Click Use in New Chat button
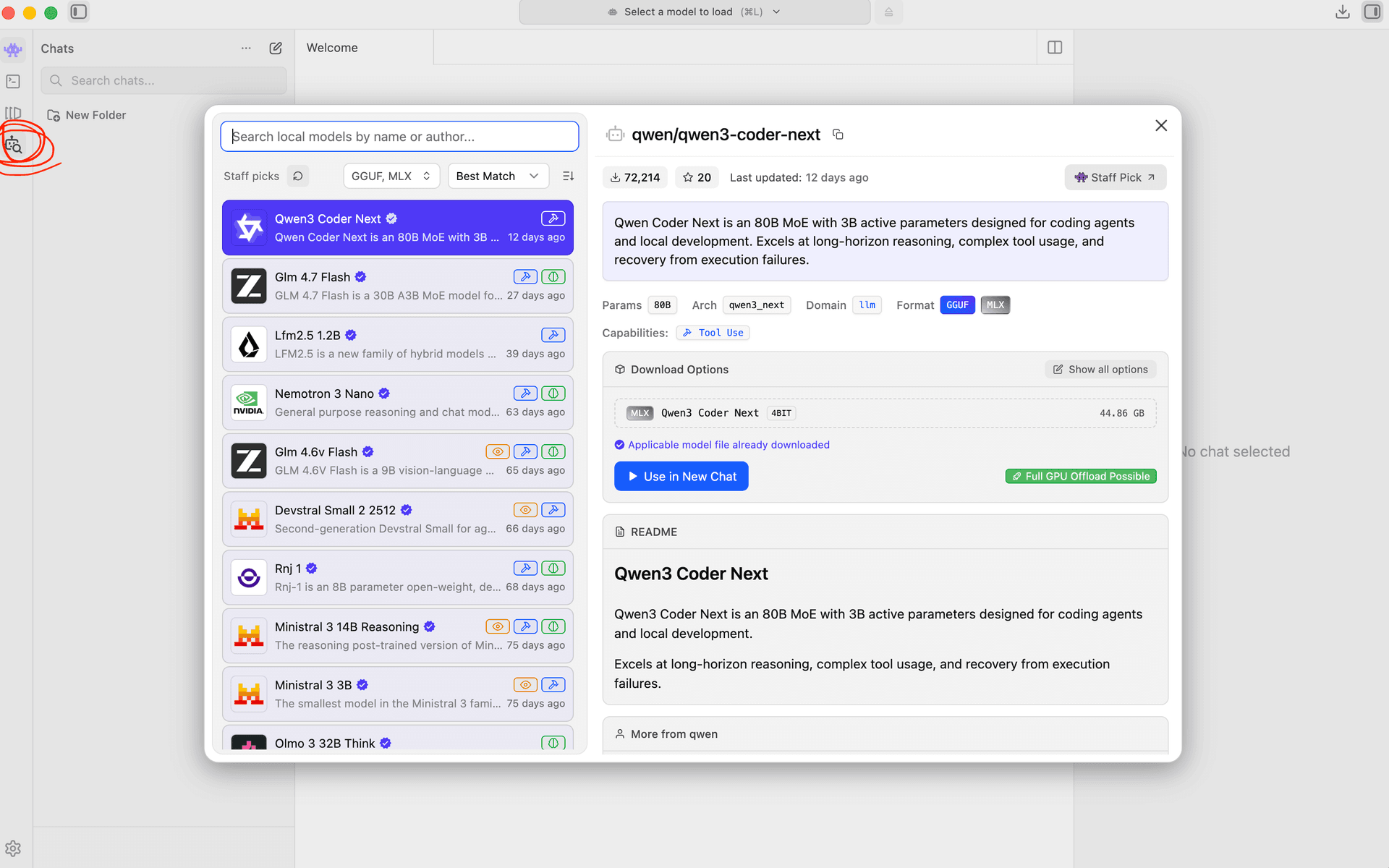Image resolution: width=1389 pixels, height=868 pixels. [681, 477]
